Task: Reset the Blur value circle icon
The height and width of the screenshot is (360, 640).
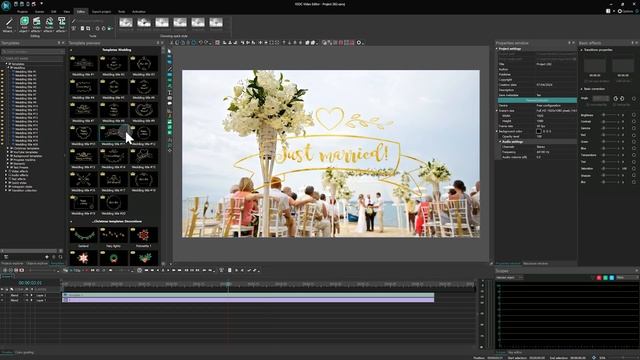Action: 634,182
